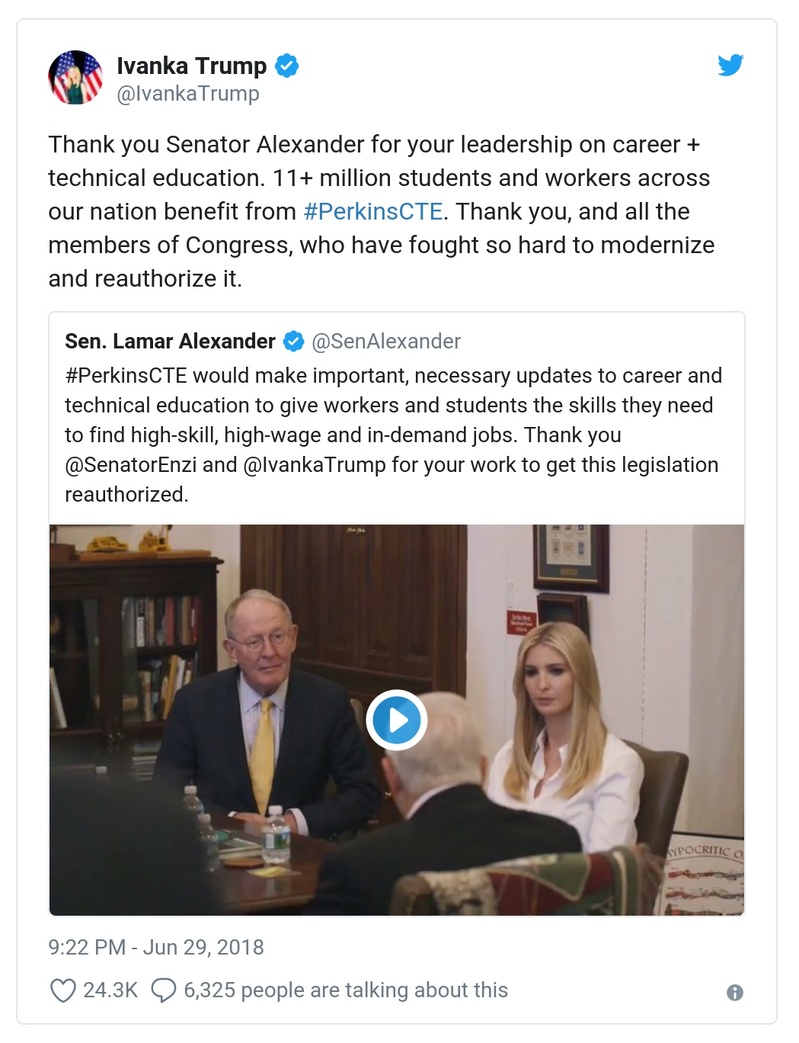799x1043 pixels.
Task: Play the embedded video
Action: click(x=396, y=720)
